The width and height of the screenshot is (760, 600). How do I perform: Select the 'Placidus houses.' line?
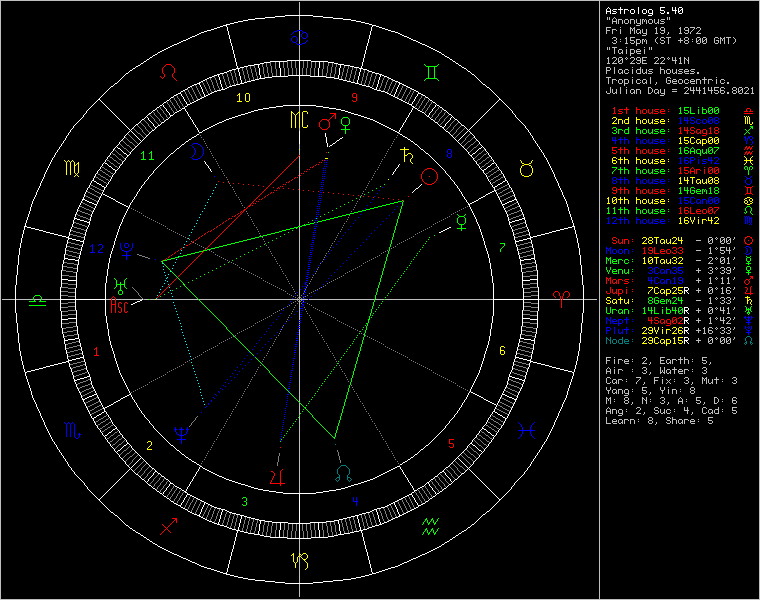click(x=653, y=71)
